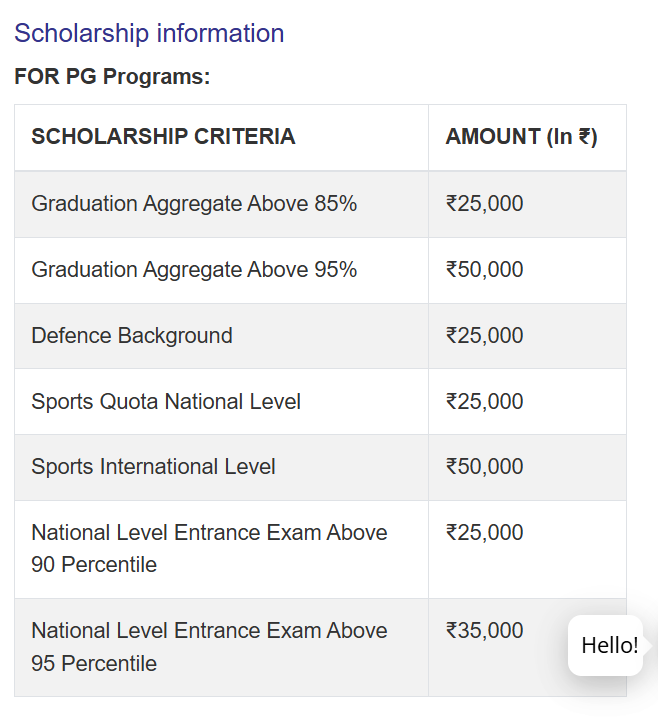This screenshot has height=717, width=658.
Task: Click Sports International Level cell
Action: (153, 467)
